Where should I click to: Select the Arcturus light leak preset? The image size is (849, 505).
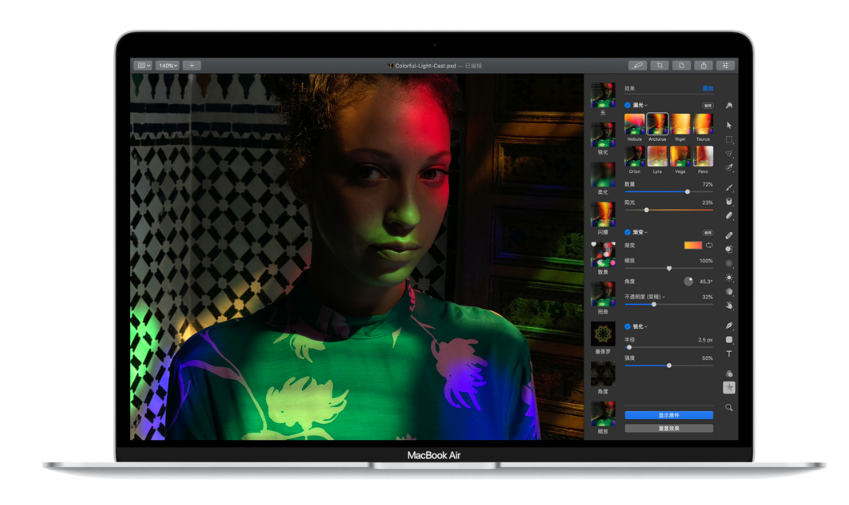657,124
